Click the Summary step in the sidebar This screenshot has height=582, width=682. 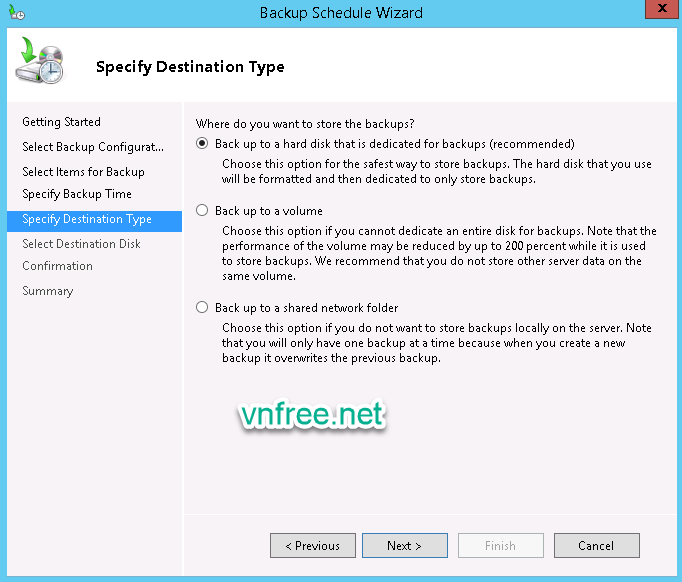coord(48,291)
